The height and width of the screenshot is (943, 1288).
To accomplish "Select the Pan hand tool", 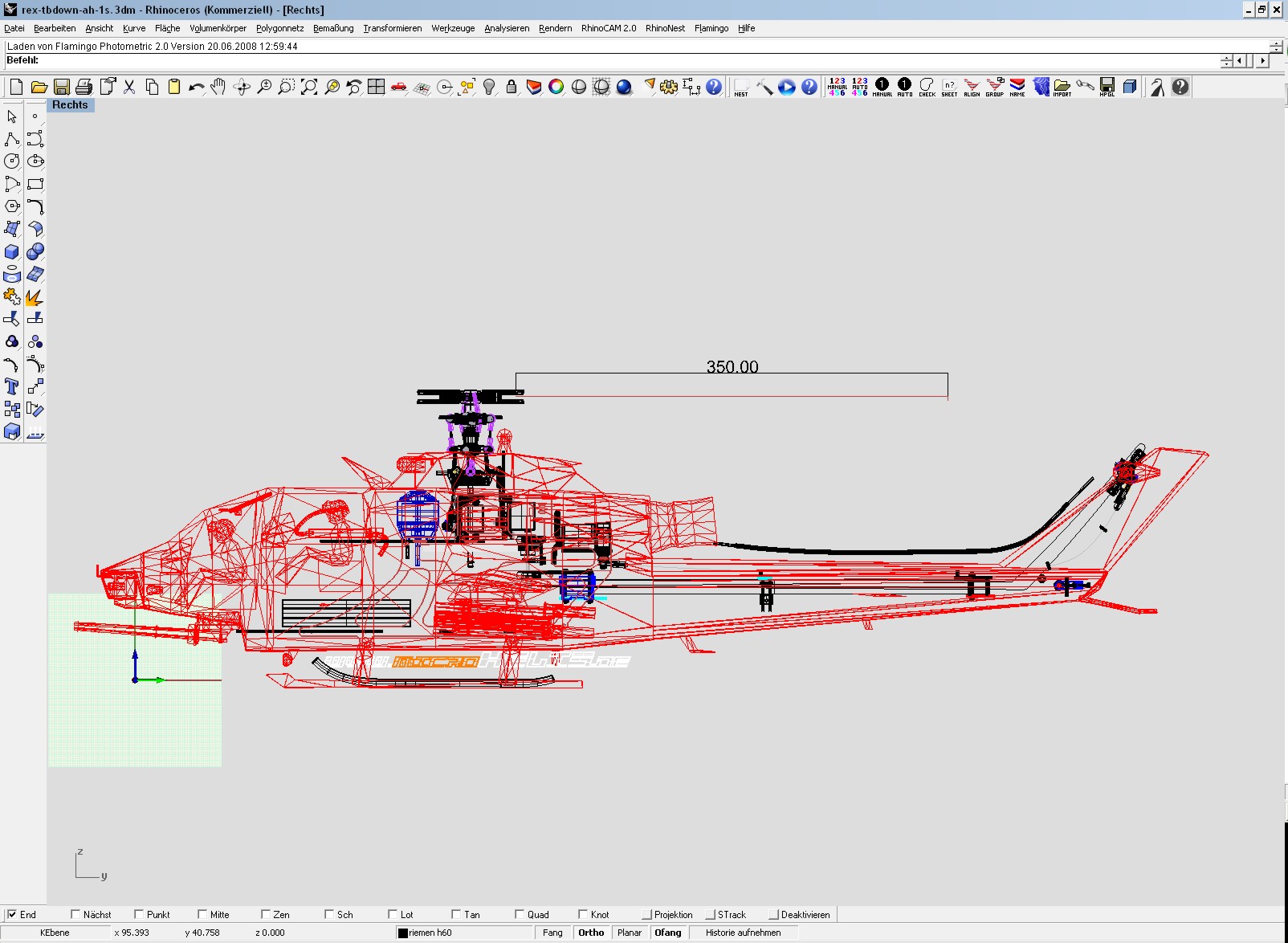I will [x=218, y=87].
